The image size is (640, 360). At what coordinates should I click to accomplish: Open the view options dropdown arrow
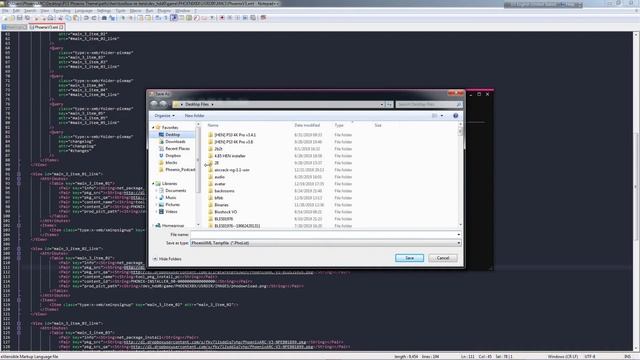(x=442, y=116)
